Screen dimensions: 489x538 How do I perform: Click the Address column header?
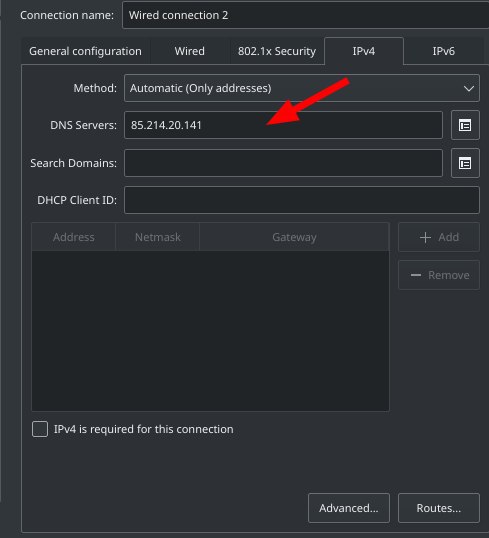[x=73, y=237]
